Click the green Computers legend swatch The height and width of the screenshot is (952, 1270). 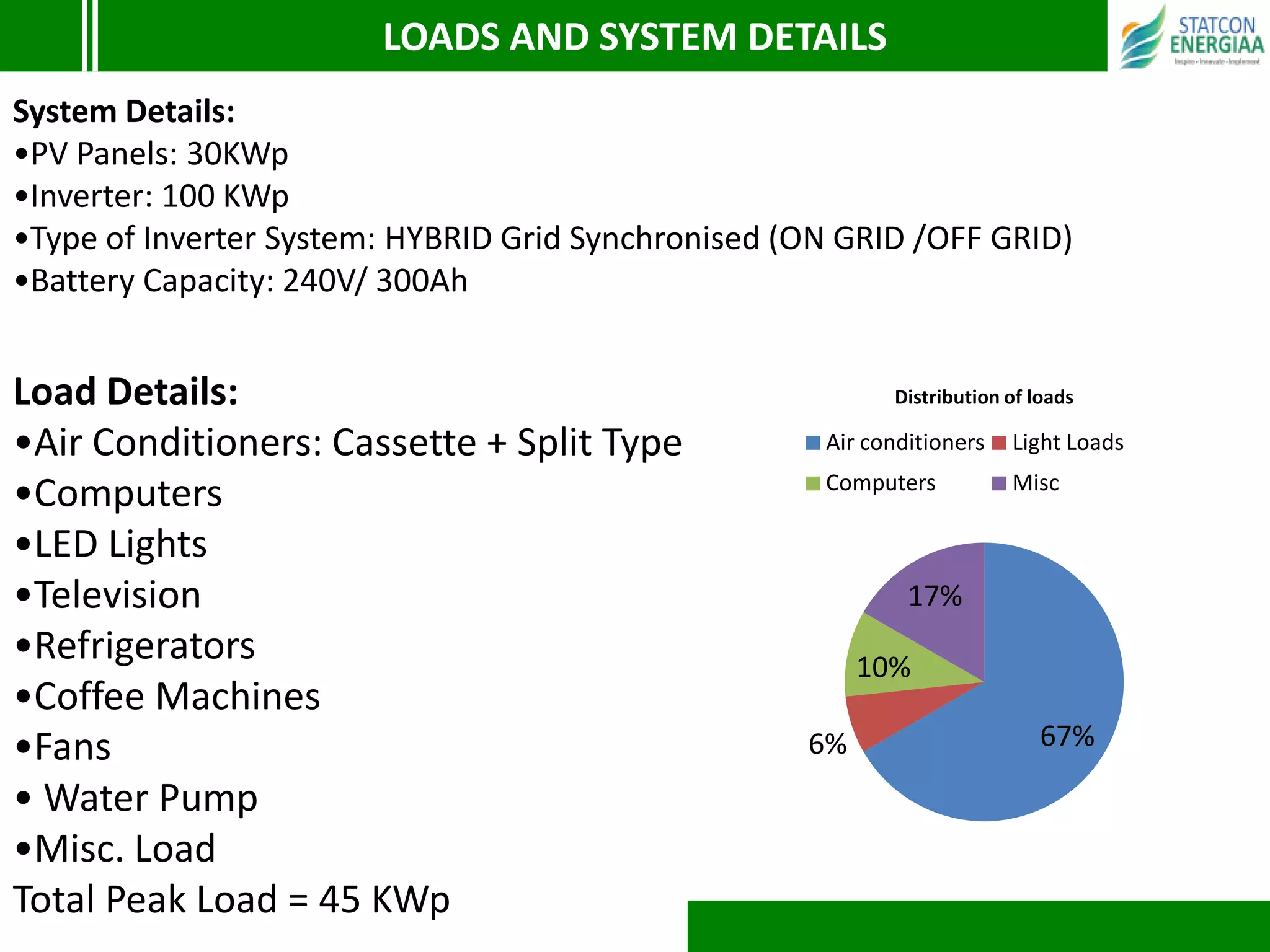(813, 483)
